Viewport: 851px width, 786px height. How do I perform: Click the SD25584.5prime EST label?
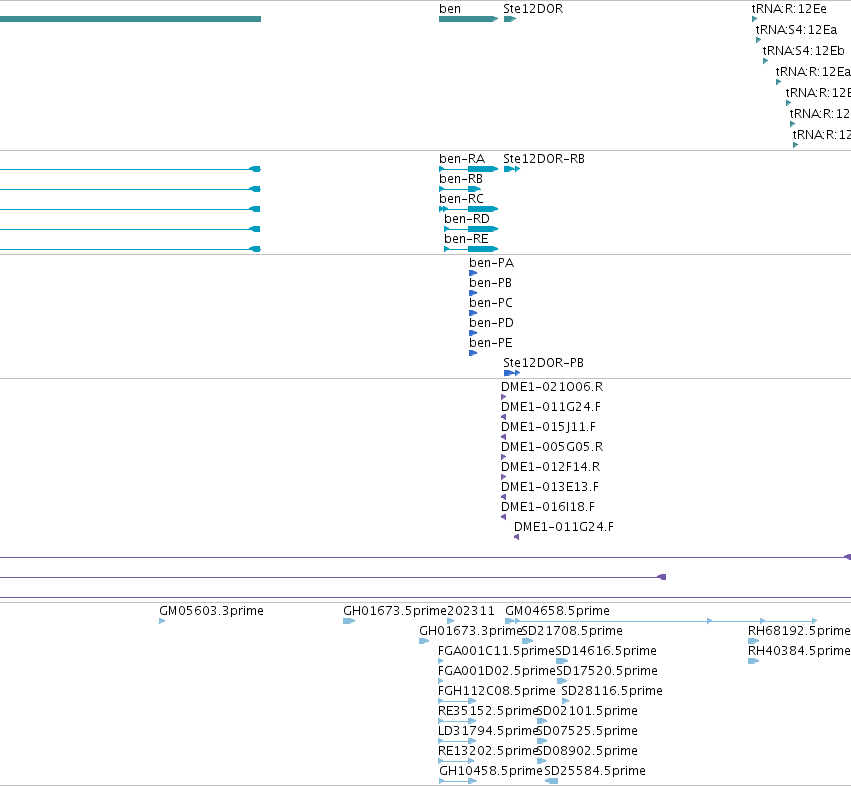(595, 771)
